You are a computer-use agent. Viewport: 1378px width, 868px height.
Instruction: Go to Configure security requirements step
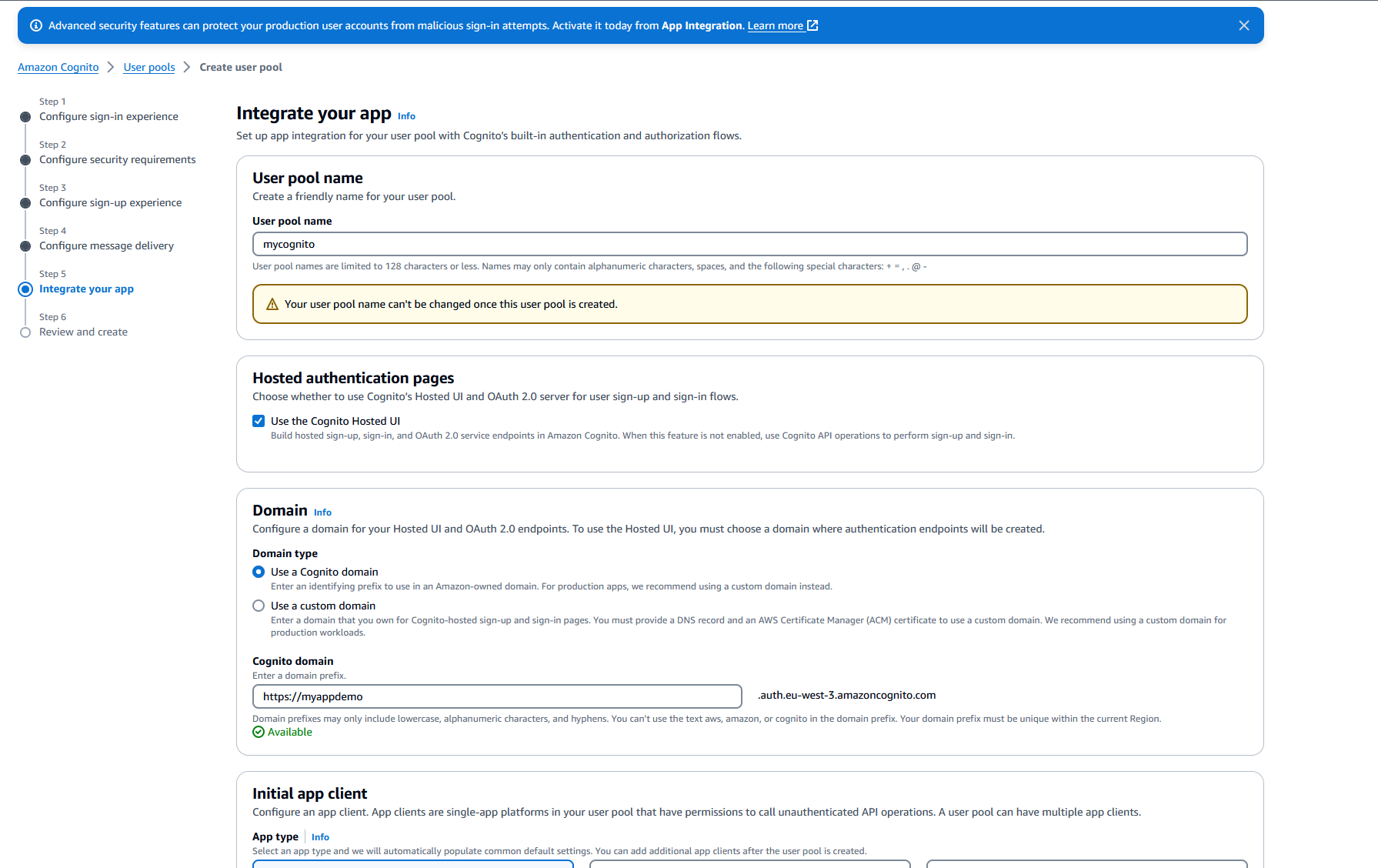pyautogui.click(x=117, y=160)
